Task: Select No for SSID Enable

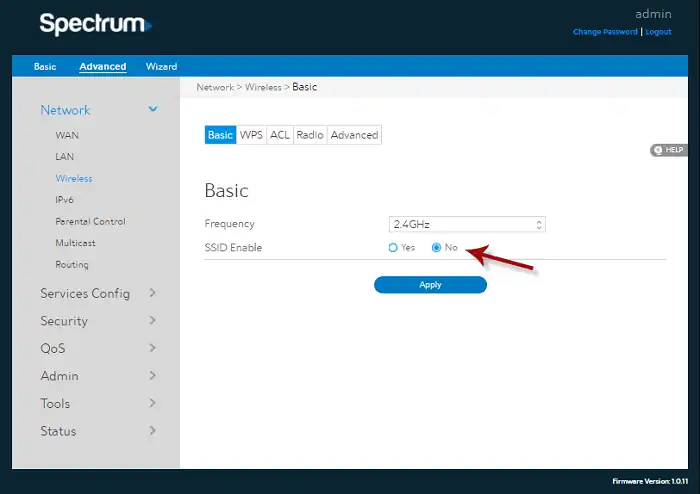Action: 436,248
